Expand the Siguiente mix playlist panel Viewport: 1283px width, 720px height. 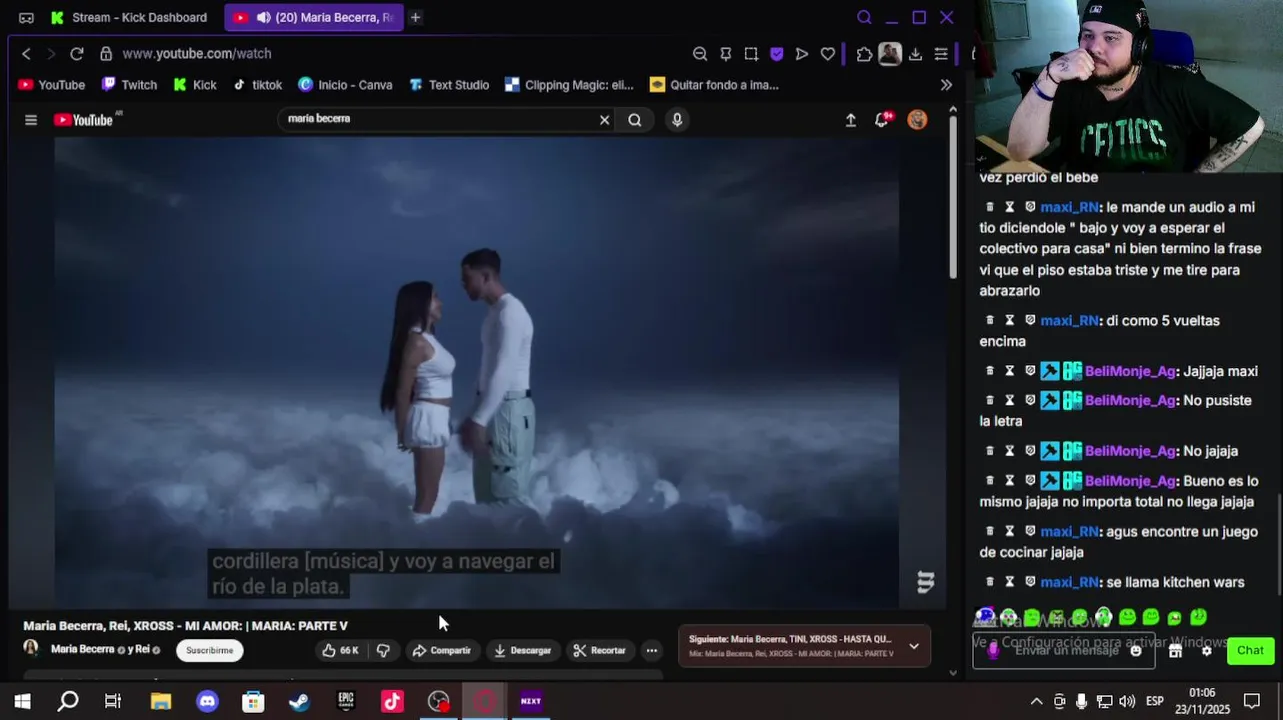point(913,646)
